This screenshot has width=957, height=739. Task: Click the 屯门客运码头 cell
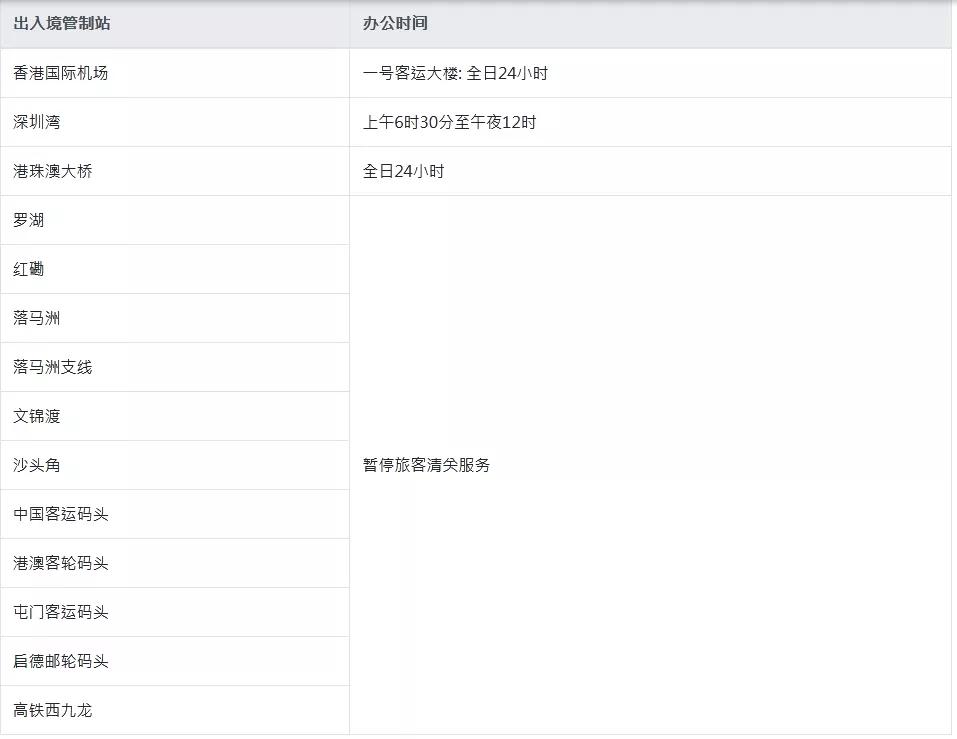tap(61, 612)
